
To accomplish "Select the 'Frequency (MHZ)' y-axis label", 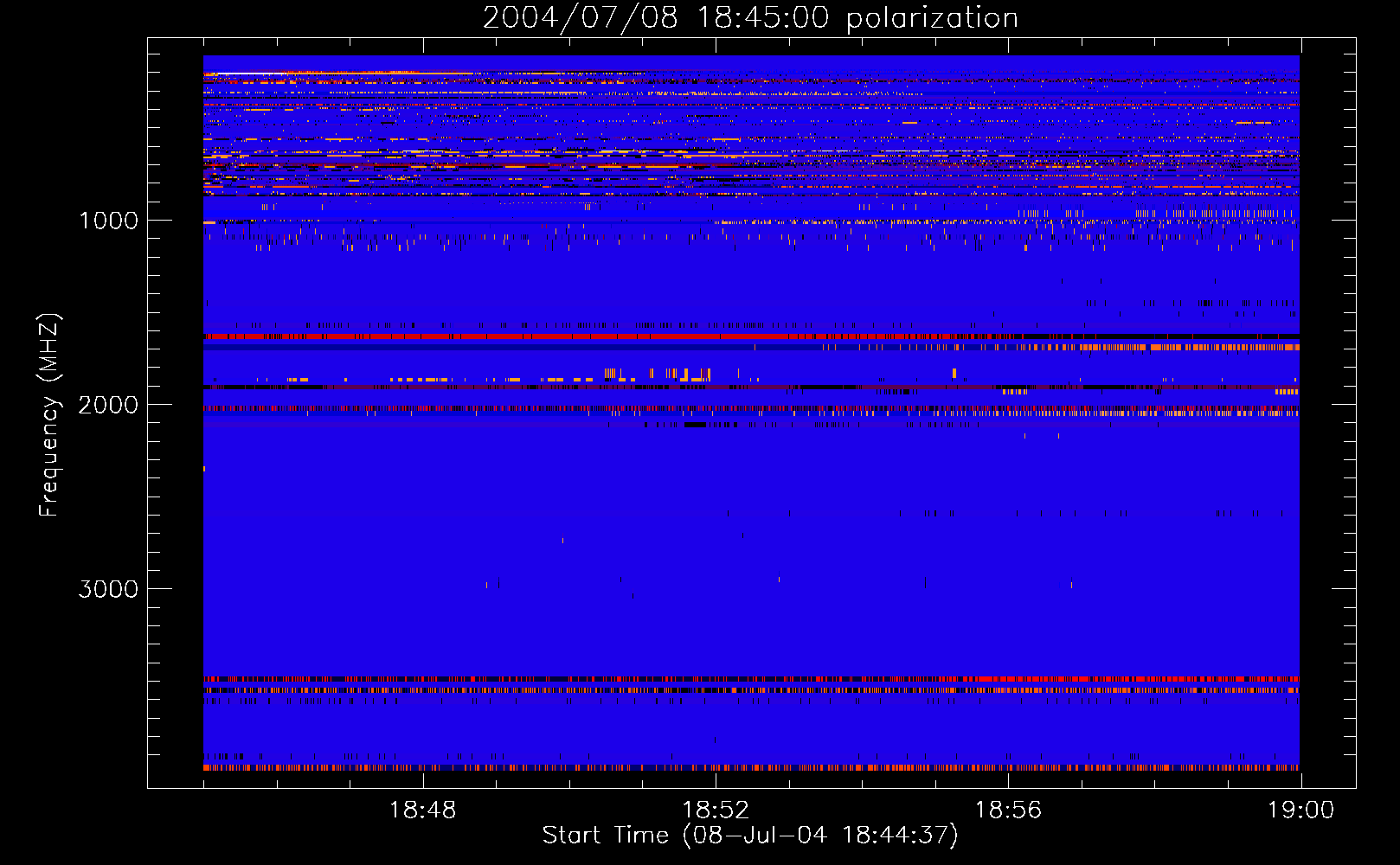I will [49, 415].
